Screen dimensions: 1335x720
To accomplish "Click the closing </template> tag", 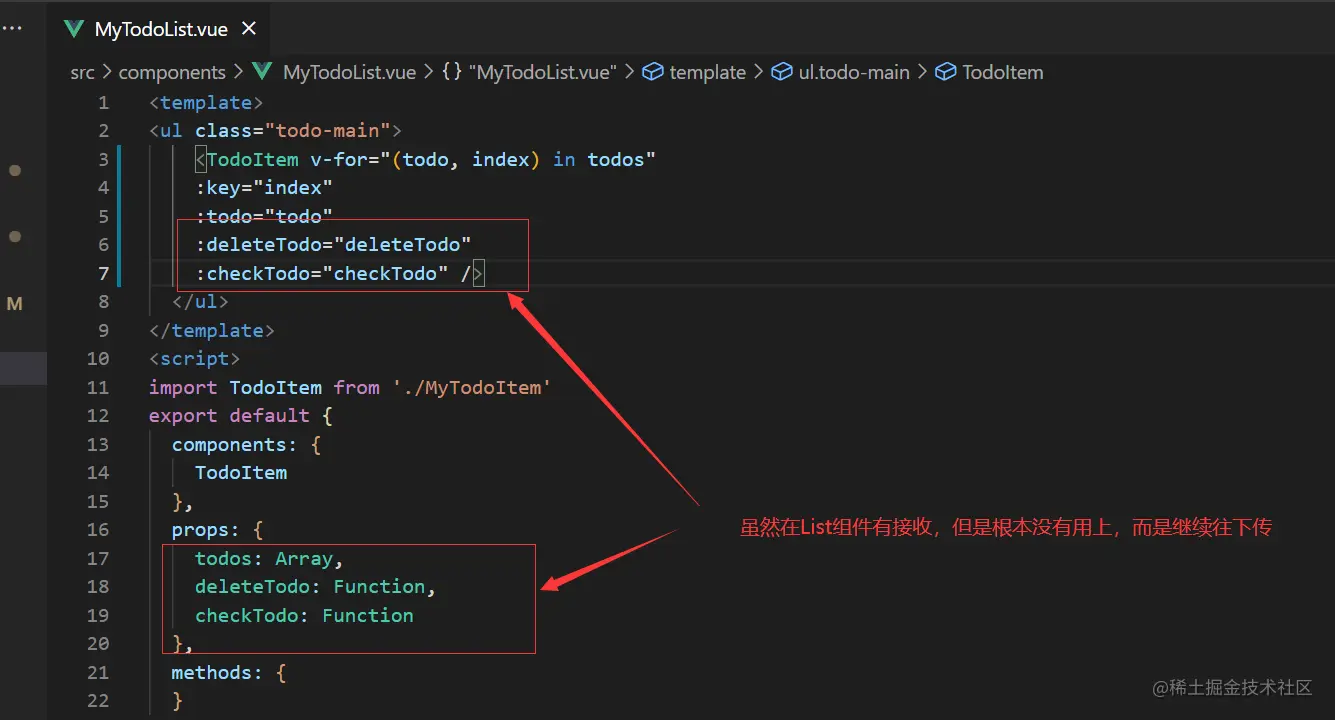I will (x=212, y=330).
